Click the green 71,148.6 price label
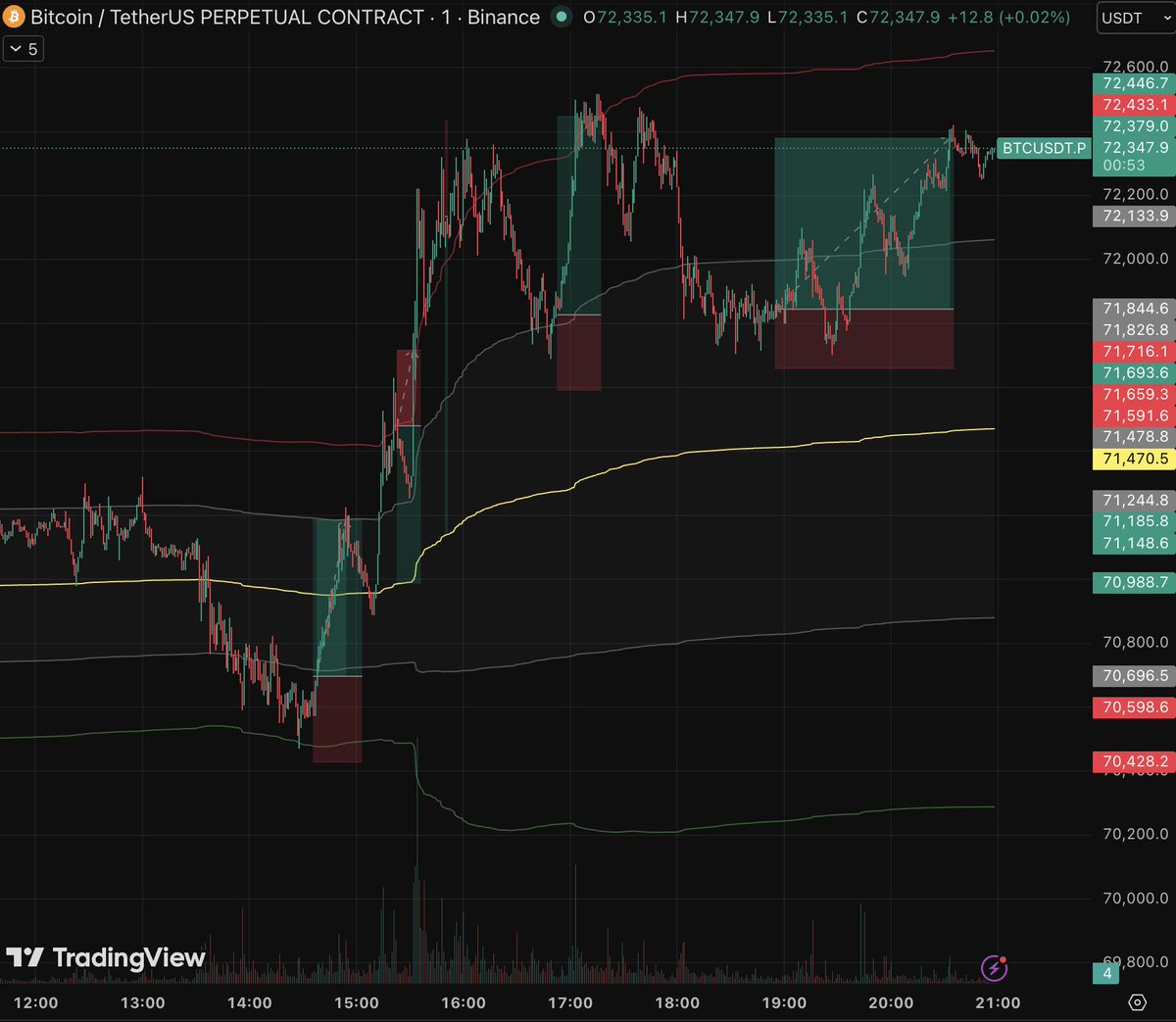Screen dimensions: 1176x1022 click(1134, 544)
